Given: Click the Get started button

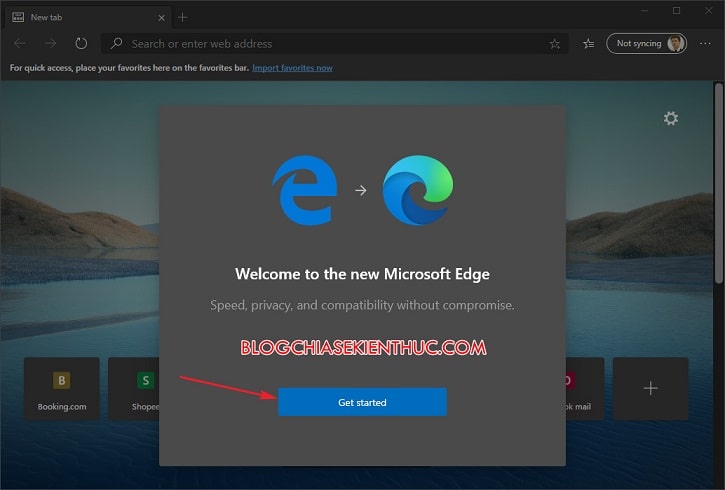Looking at the screenshot, I should (362, 402).
